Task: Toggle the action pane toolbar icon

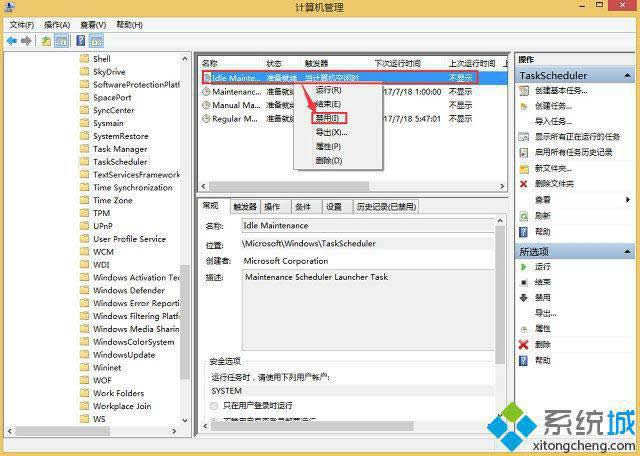Action: (97, 41)
